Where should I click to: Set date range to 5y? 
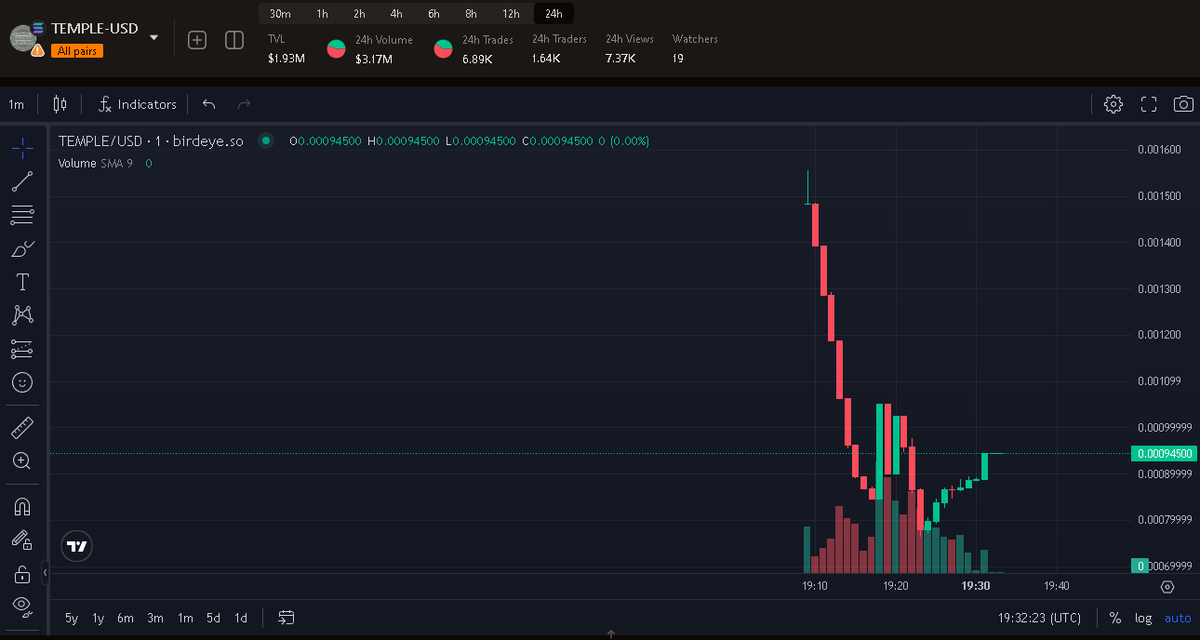[72, 618]
